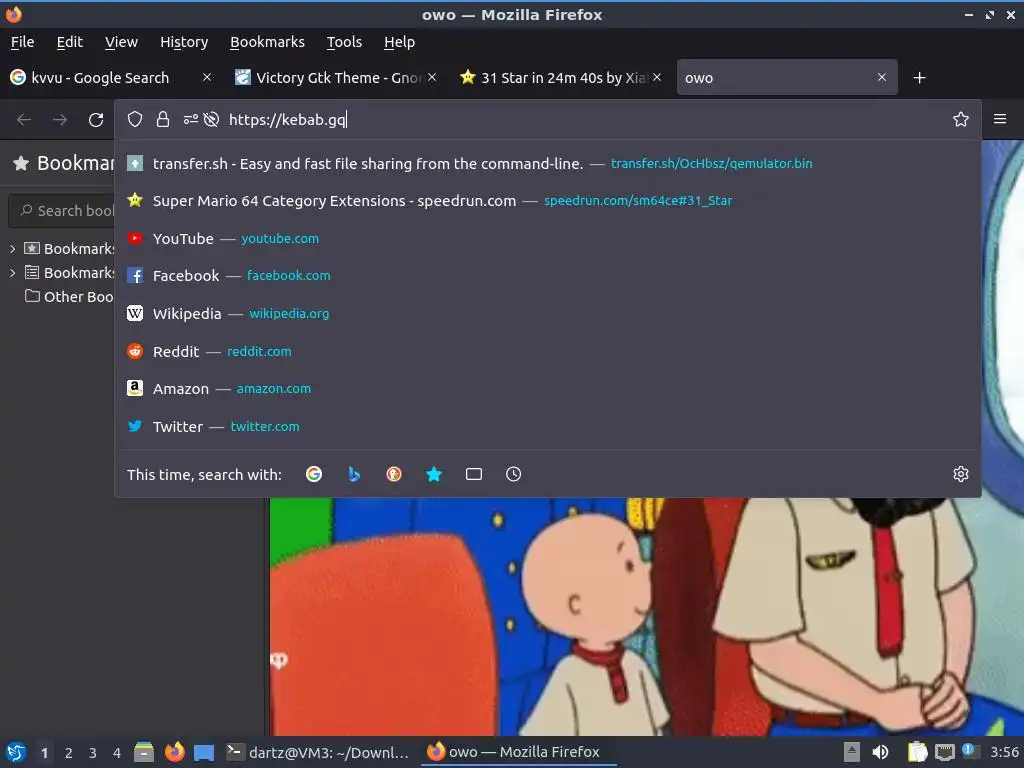This screenshot has height=768, width=1024.
Task: Open the View menu
Action: pos(121,42)
